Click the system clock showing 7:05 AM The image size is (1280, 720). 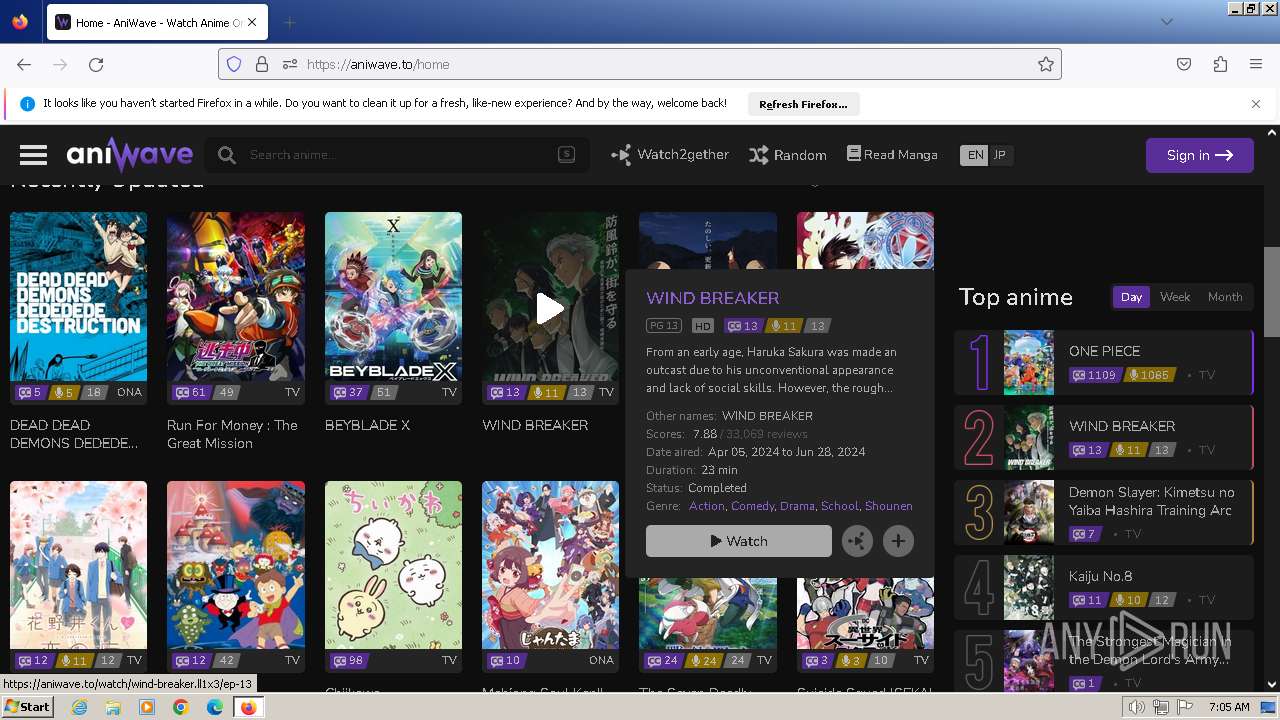coord(1229,707)
